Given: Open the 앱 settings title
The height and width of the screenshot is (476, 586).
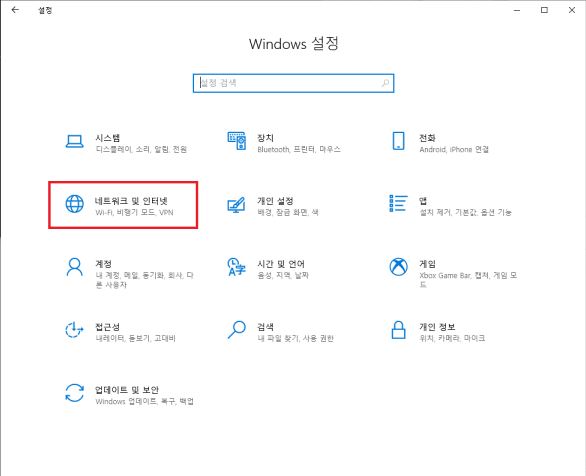Looking at the screenshot, I should click(423, 201).
